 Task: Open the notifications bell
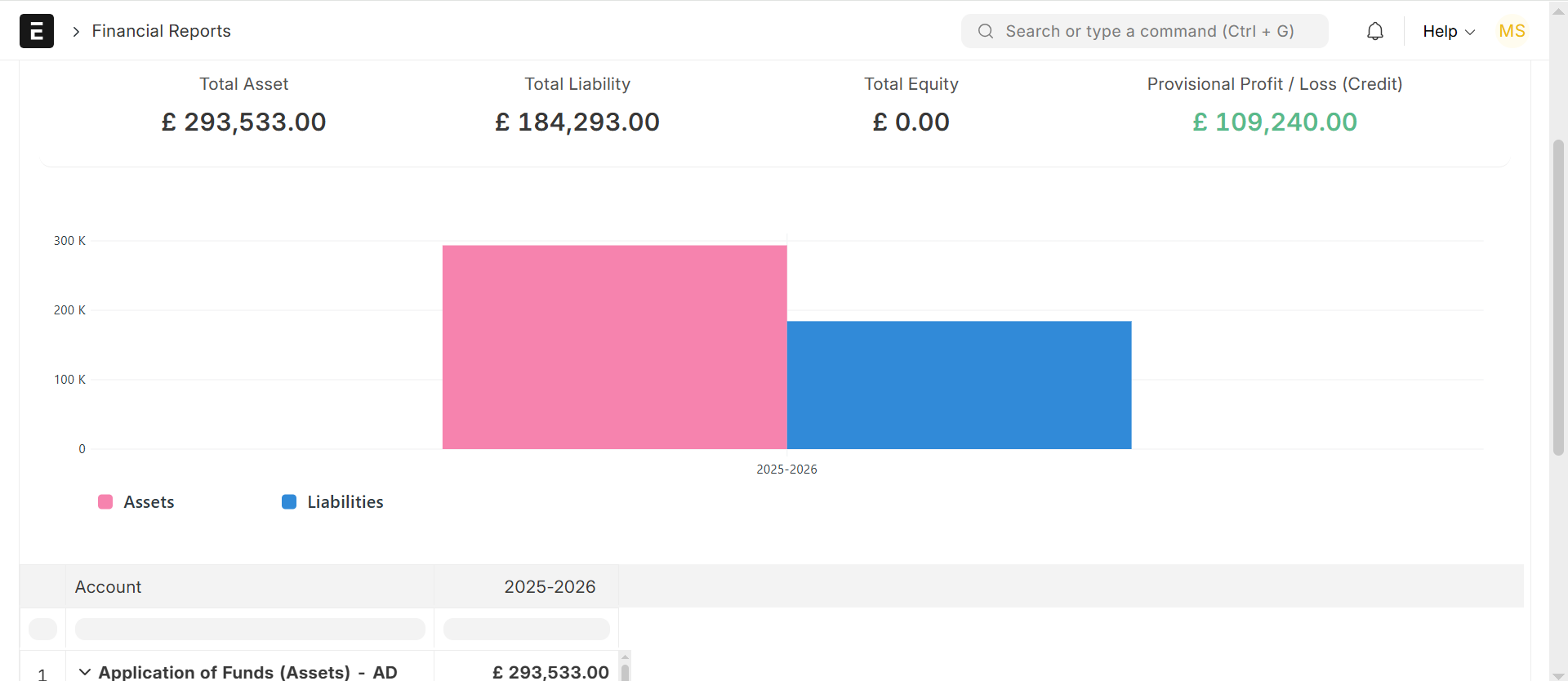(x=1375, y=31)
